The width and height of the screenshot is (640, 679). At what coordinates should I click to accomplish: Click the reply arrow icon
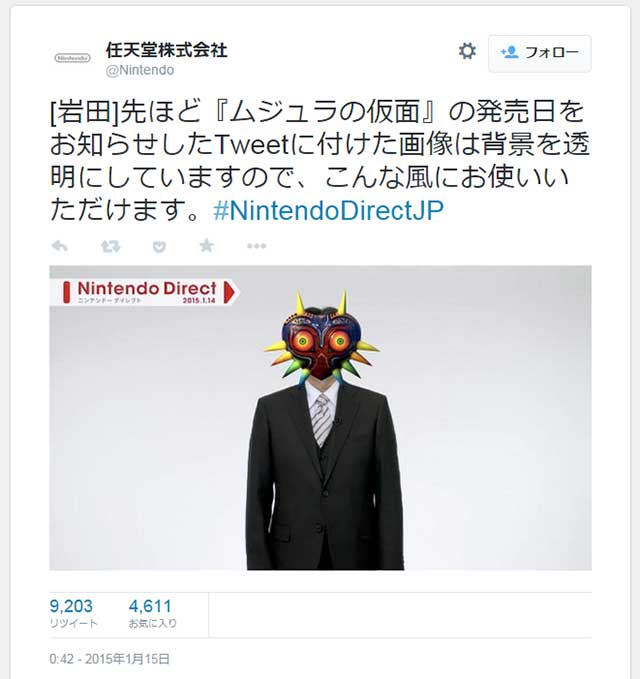[60, 246]
